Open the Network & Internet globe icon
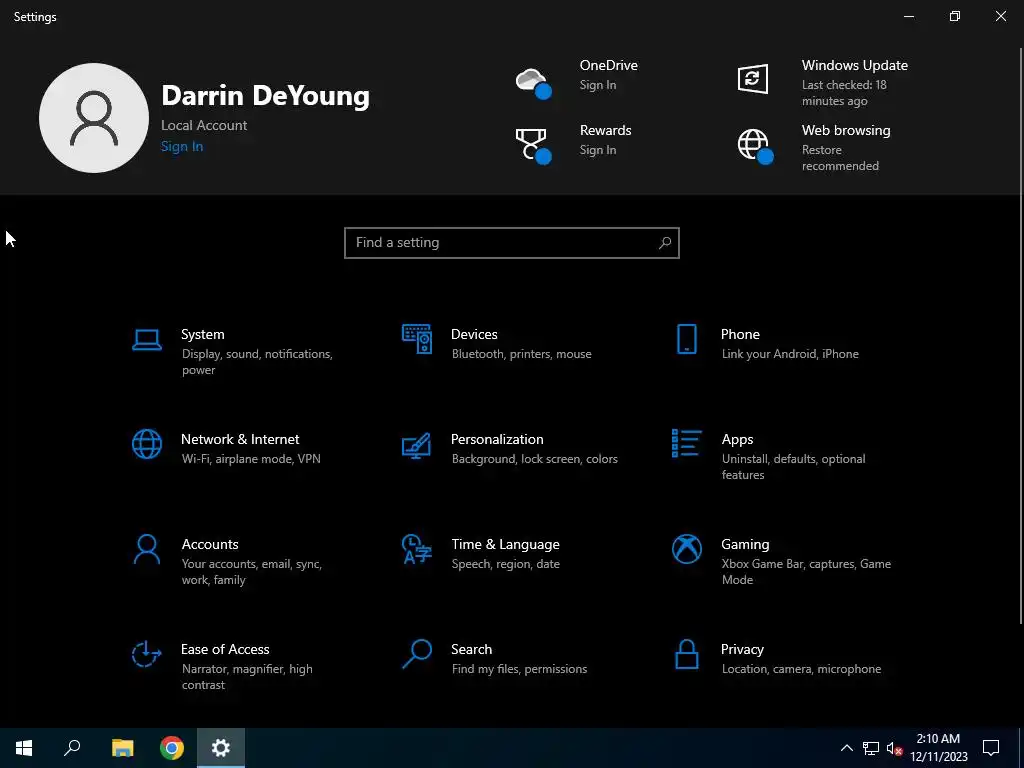The height and width of the screenshot is (768, 1024). point(147,444)
